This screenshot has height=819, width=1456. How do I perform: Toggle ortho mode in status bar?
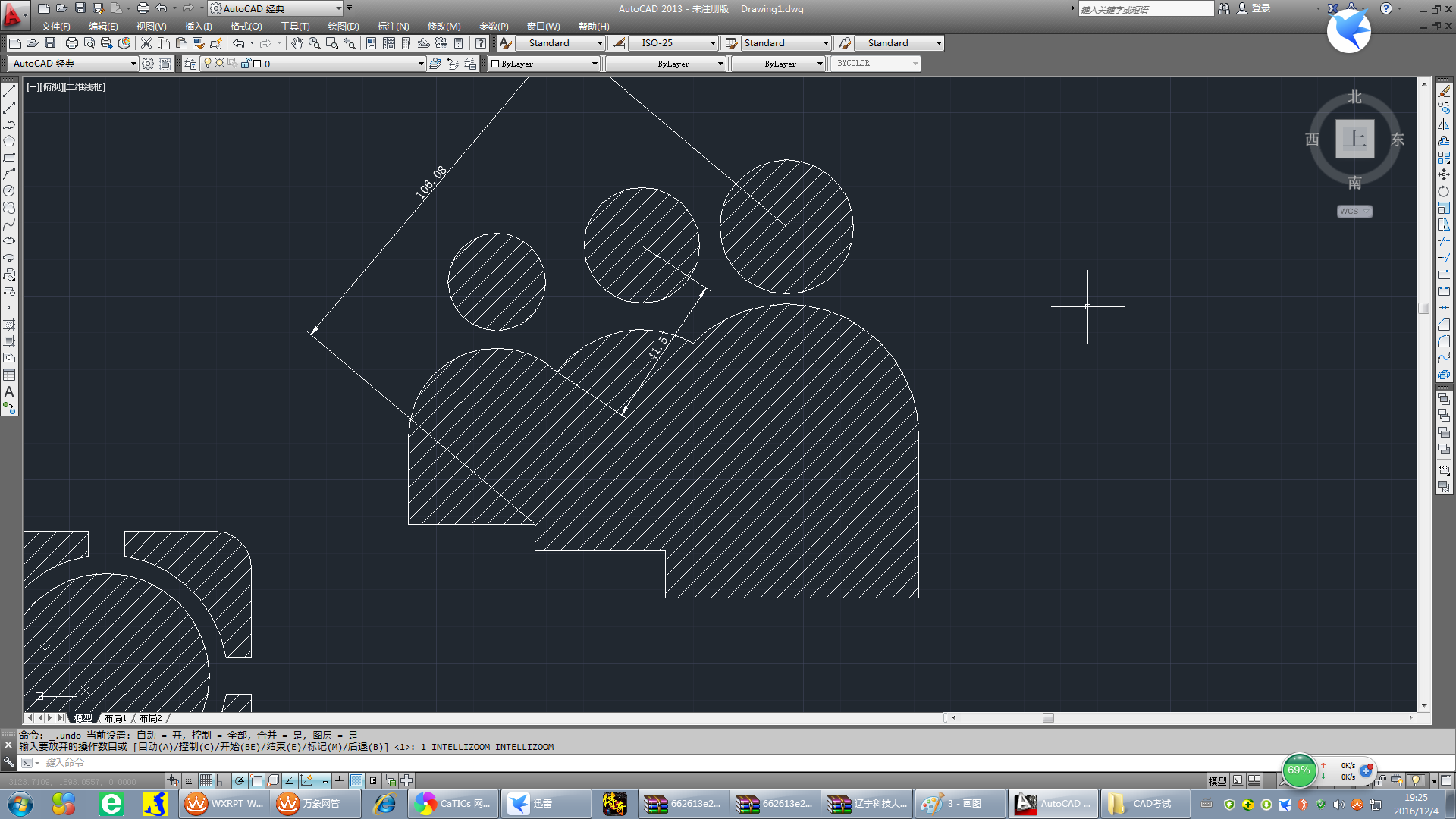[223, 780]
